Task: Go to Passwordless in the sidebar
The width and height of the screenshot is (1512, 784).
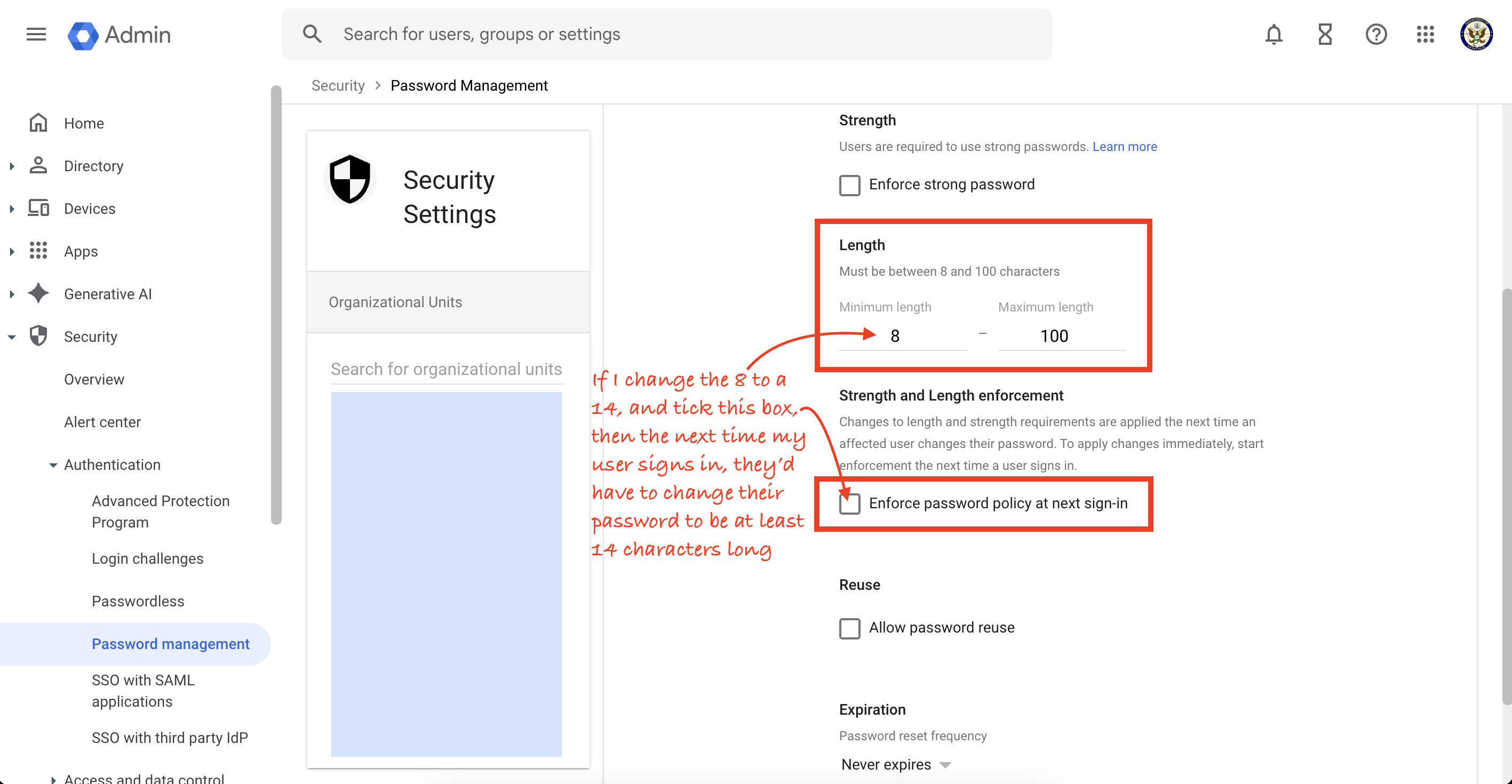Action: tap(138, 601)
